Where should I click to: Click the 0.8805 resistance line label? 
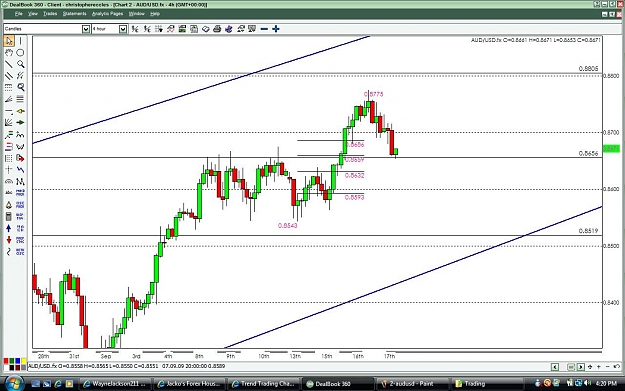[588, 69]
